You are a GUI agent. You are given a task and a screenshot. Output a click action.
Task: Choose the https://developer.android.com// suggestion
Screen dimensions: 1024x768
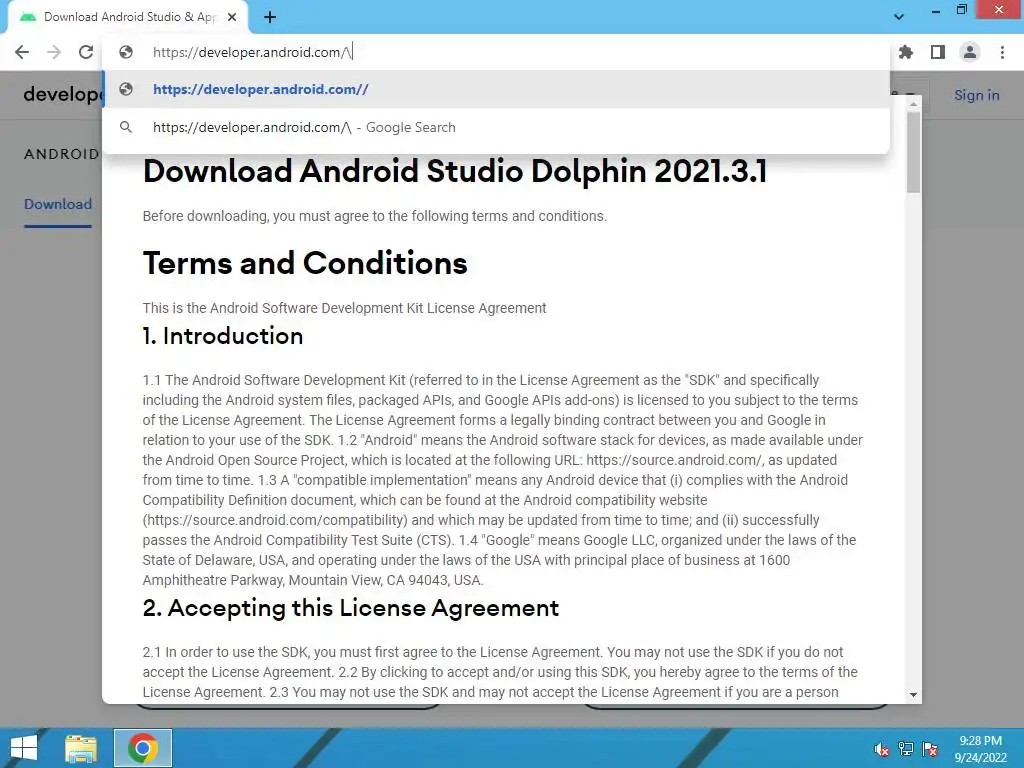point(496,89)
